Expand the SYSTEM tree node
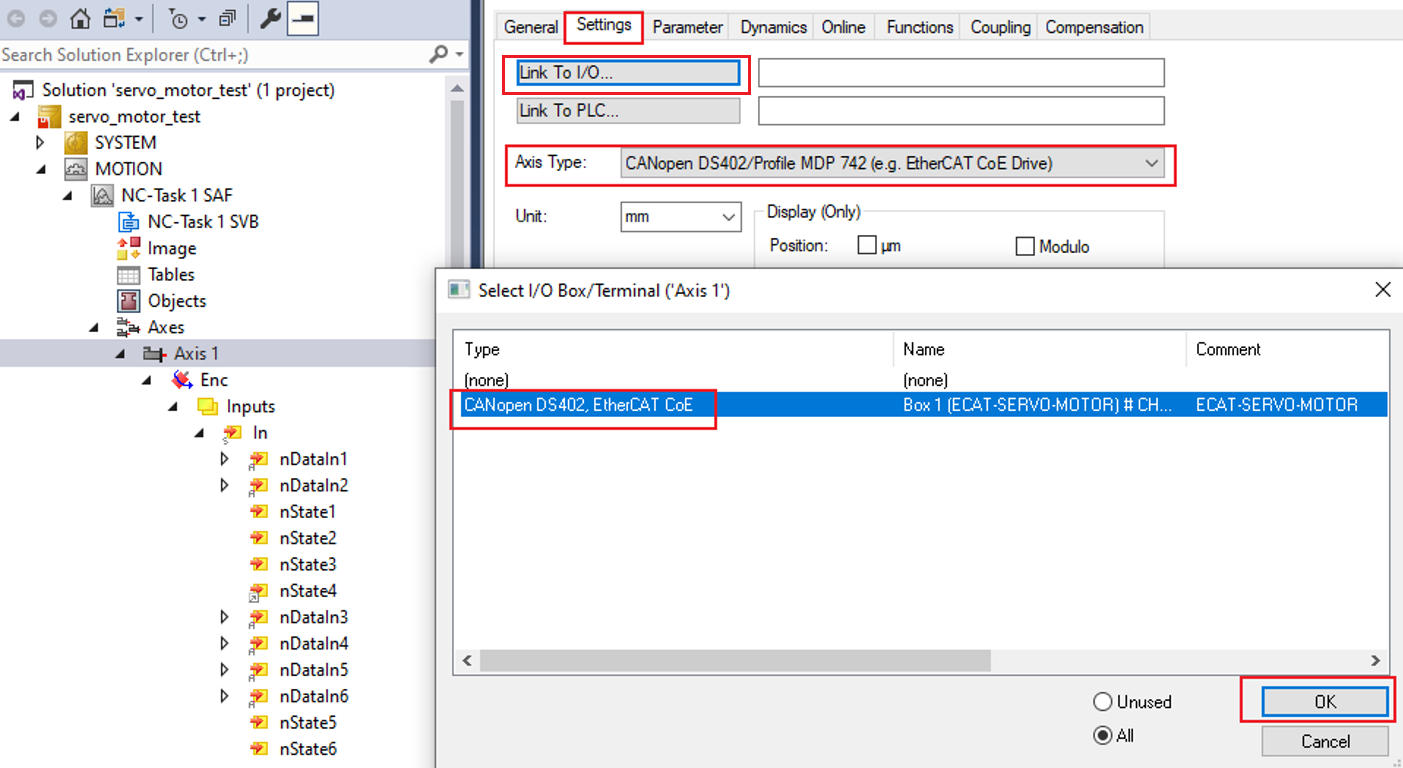1403x768 pixels. pyautogui.click(x=40, y=143)
